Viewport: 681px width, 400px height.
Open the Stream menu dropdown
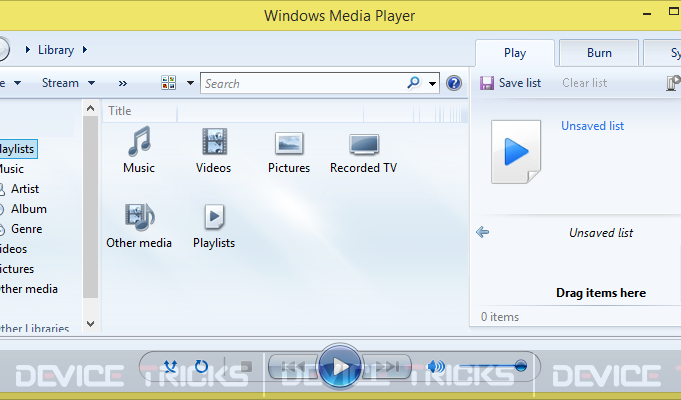pos(68,83)
